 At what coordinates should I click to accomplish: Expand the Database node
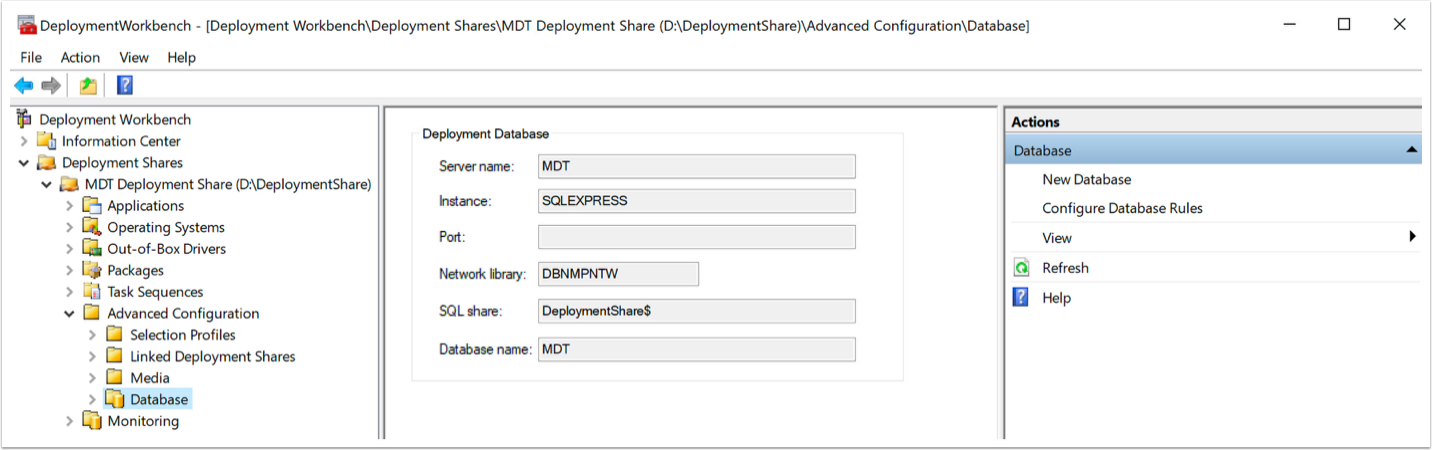[x=93, y=400]
